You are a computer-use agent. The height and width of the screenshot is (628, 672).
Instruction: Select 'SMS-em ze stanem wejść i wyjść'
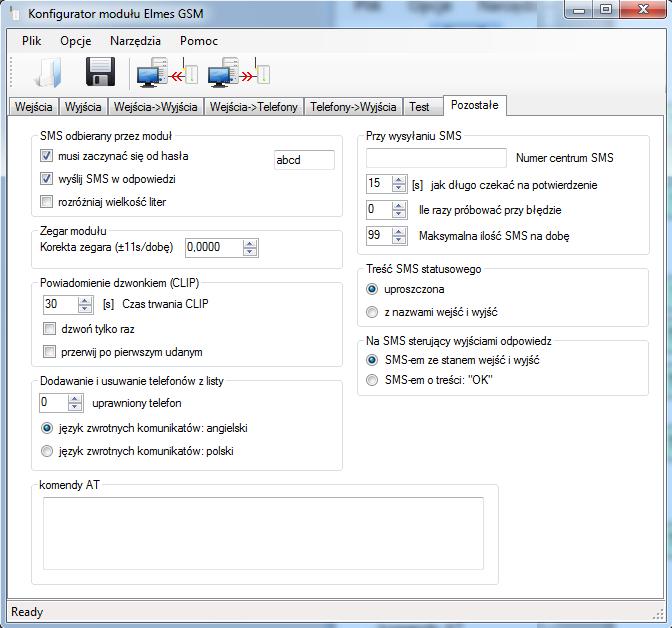pos(372,360)
